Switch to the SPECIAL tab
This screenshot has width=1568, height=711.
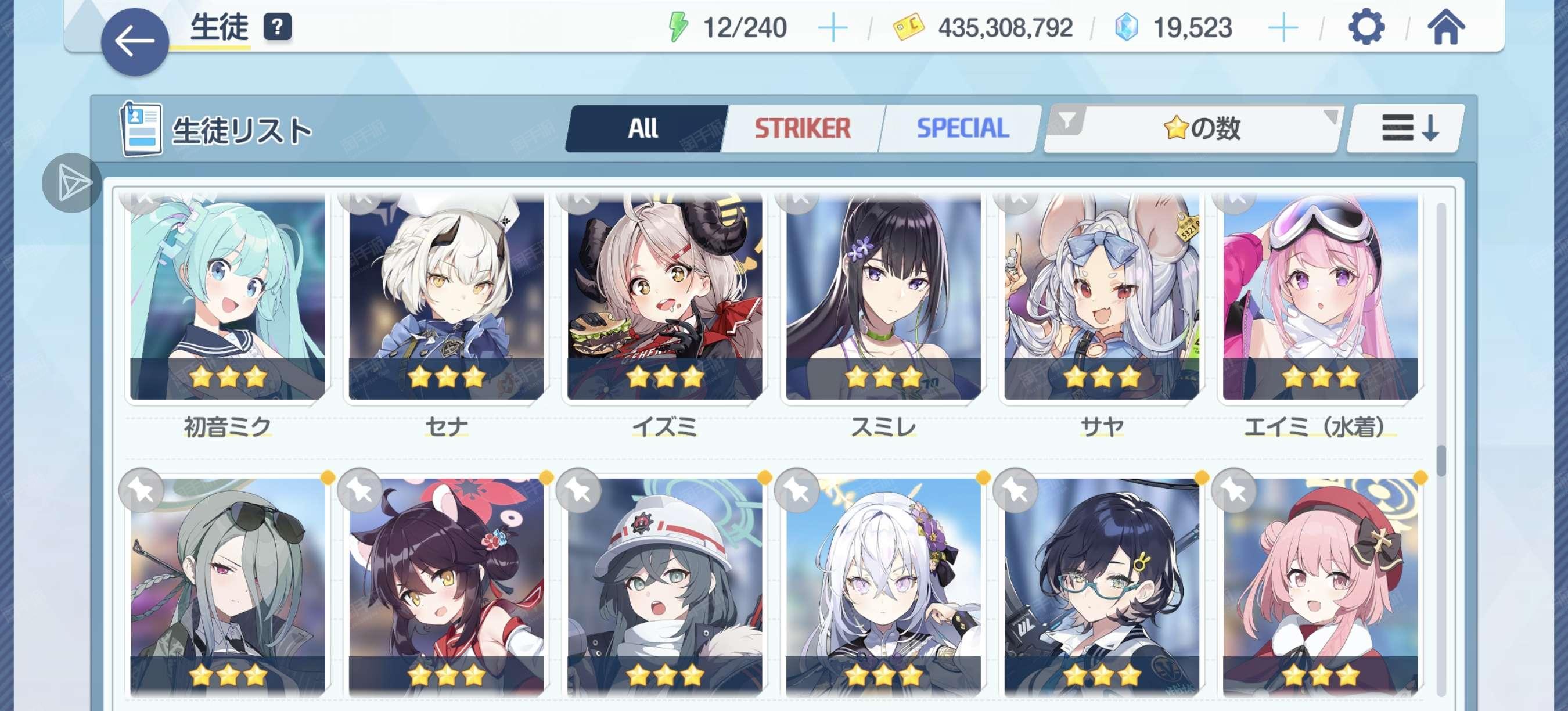click(x=962, y=128)
